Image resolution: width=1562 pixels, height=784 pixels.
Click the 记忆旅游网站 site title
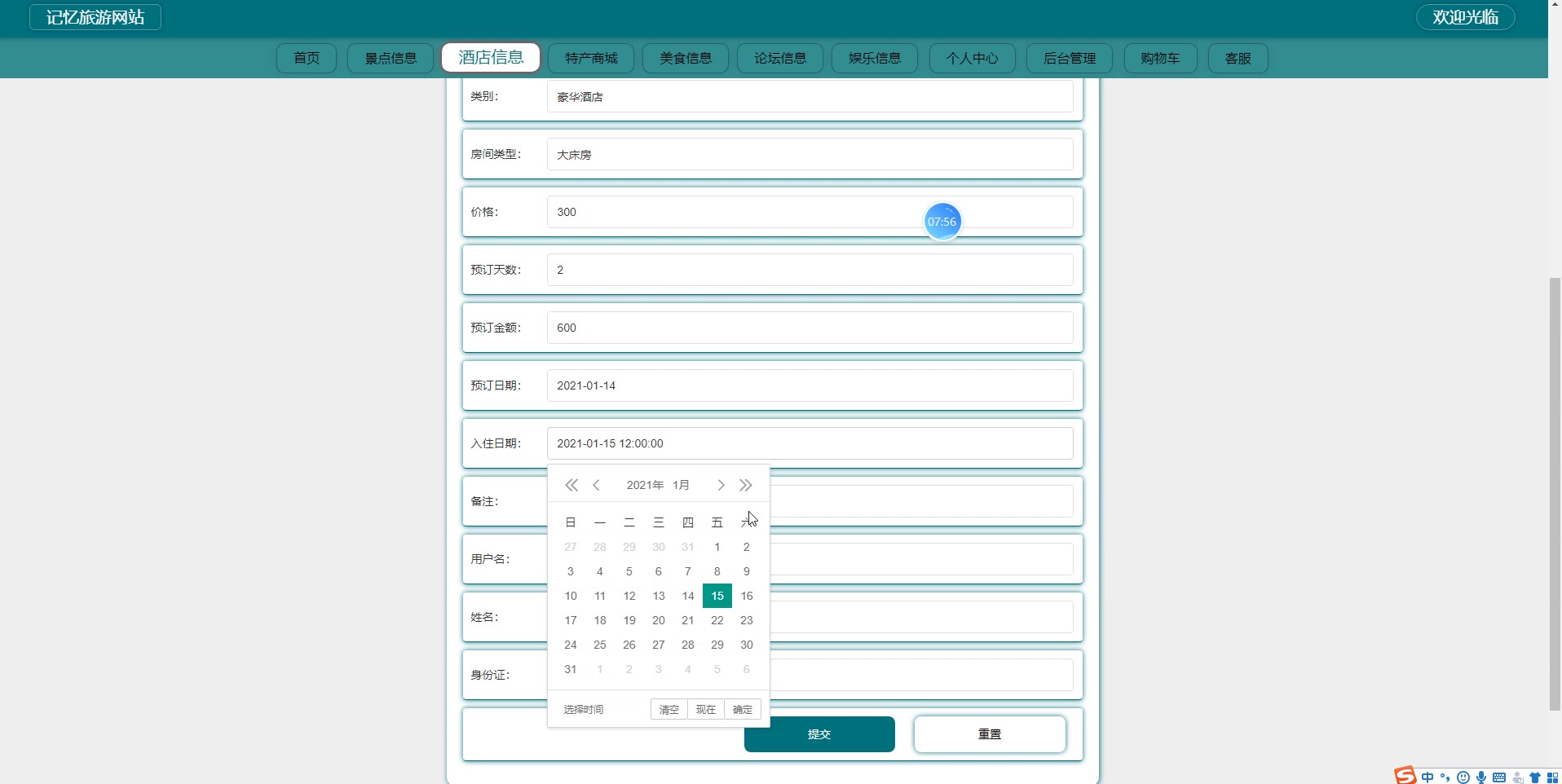(95, 17)
